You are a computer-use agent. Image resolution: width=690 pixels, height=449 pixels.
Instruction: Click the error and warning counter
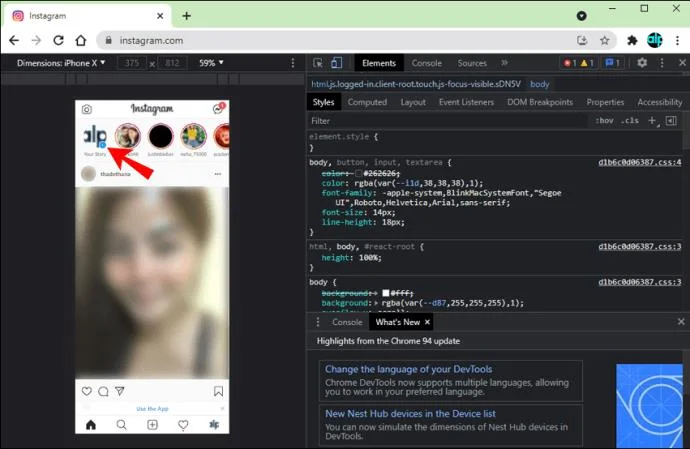click(x=579, y=63)
